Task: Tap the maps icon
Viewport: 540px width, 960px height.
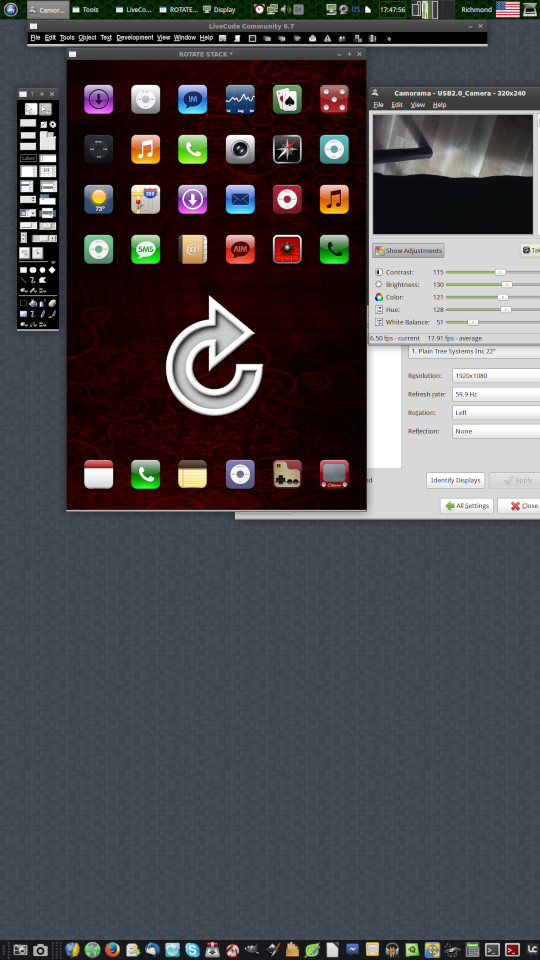Action: tap(146, 200)
